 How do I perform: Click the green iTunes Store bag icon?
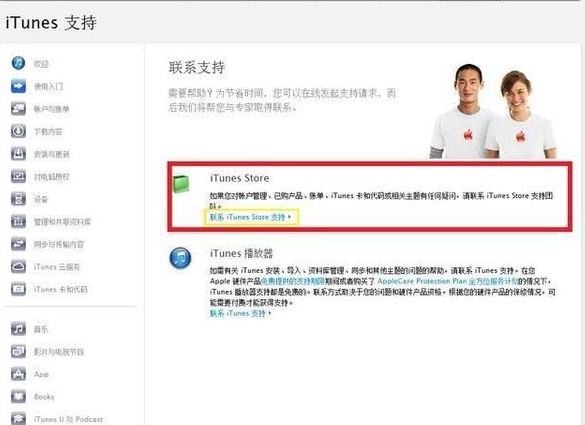pos(181,184)
